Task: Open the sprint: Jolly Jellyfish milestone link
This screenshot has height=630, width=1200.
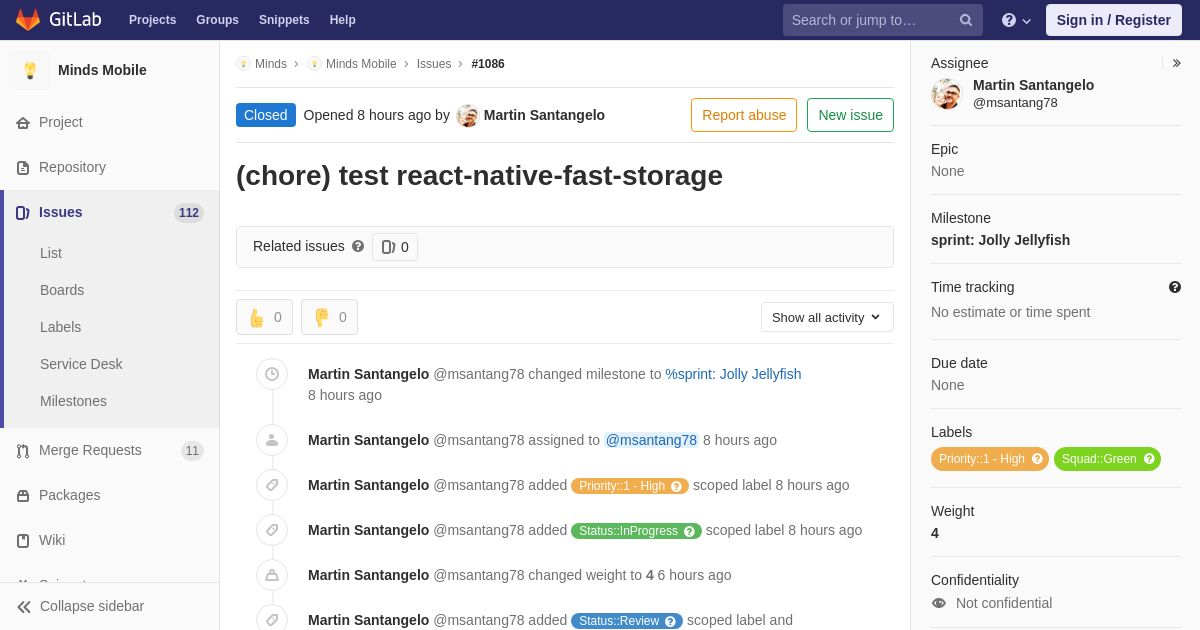Action: pyautogui.click(x=1000, y=240)
